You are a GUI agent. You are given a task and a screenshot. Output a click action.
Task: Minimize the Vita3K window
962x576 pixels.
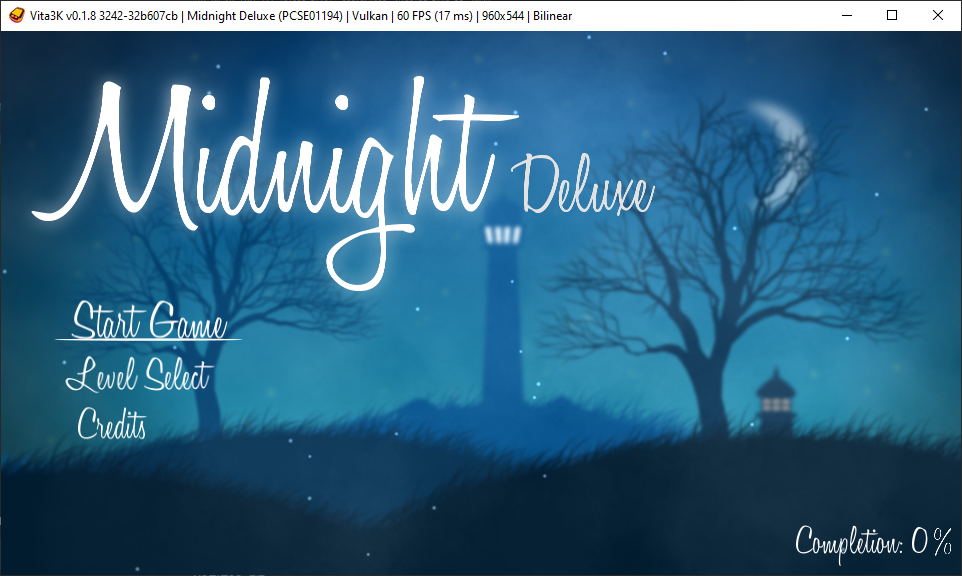[x=847, y=15]
